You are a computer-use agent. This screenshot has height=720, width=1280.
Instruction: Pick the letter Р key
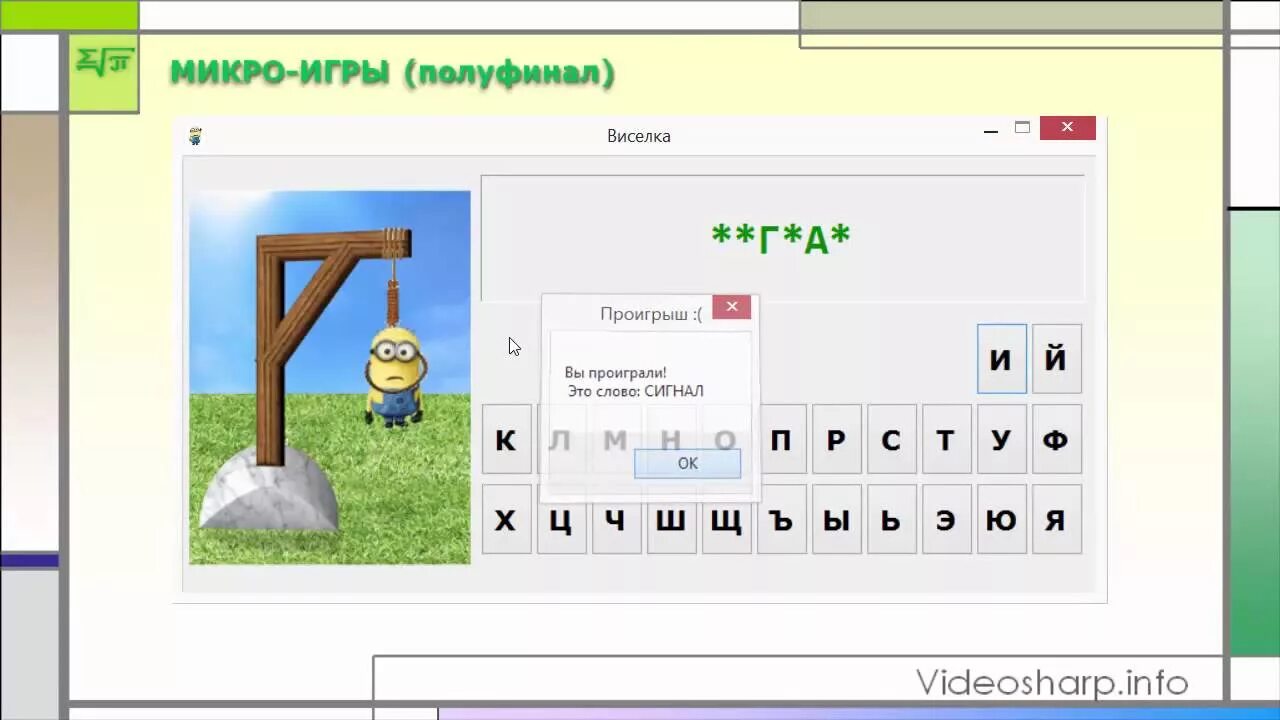(837, 439)
